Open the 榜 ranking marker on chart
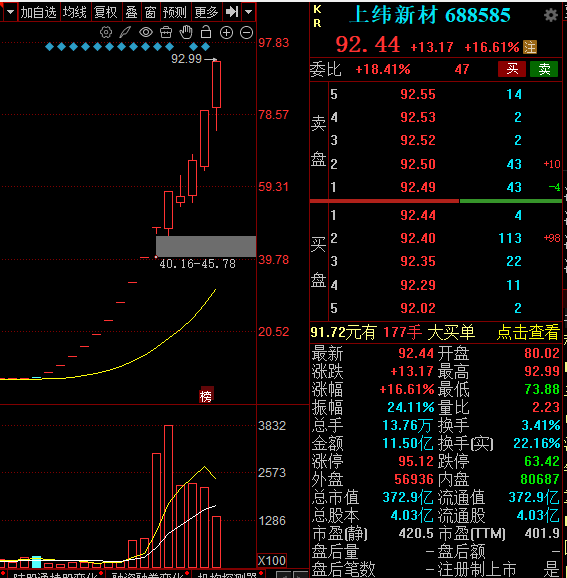This screenshot has width=567, height=578. (x=206, y=396)
